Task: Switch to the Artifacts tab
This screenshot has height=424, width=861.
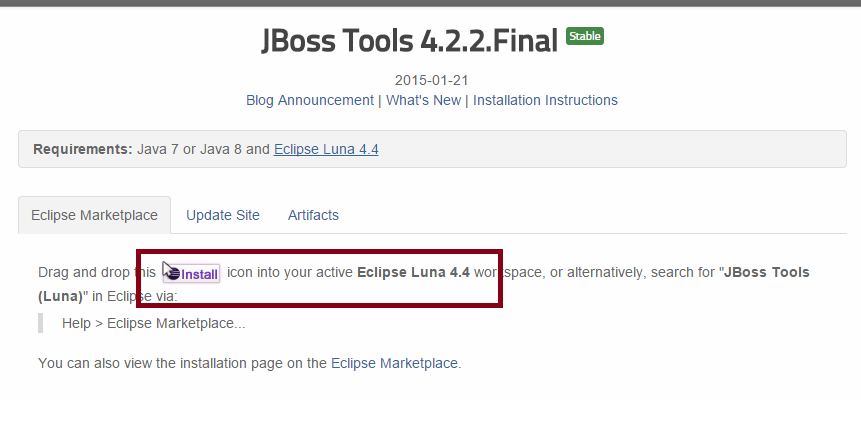Action: click(x=313, y=215)
